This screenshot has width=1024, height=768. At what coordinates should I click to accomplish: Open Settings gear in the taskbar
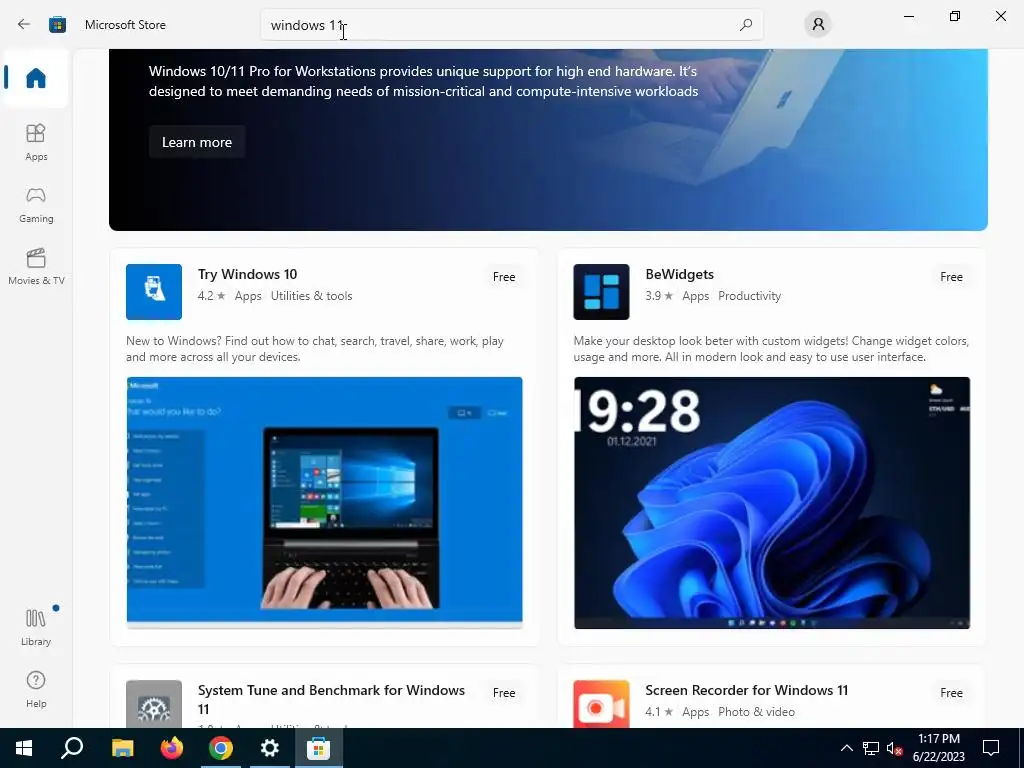[x=269, y=748]
